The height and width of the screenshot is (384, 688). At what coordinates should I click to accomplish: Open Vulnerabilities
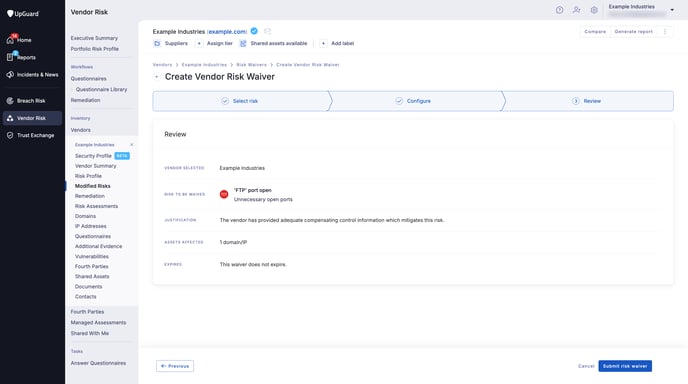pyautogui.click(x=92, y=257)
